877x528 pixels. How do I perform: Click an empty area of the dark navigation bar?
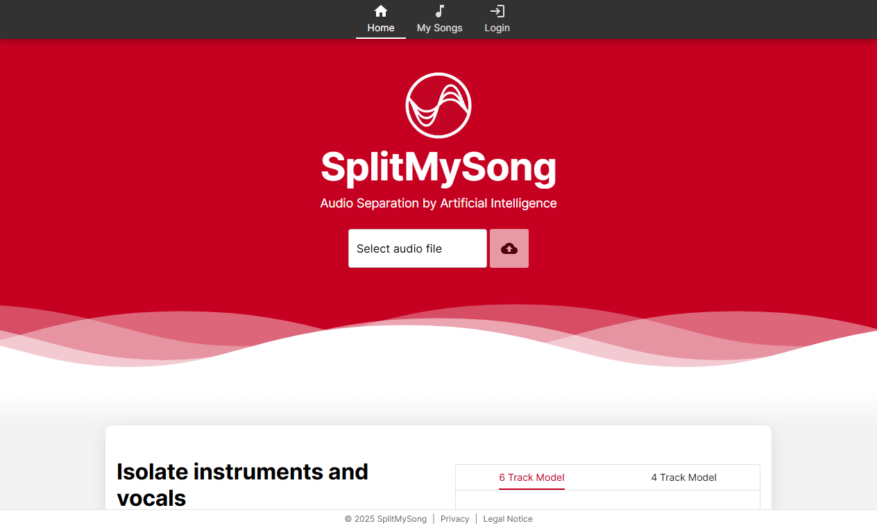click(168, 20)
